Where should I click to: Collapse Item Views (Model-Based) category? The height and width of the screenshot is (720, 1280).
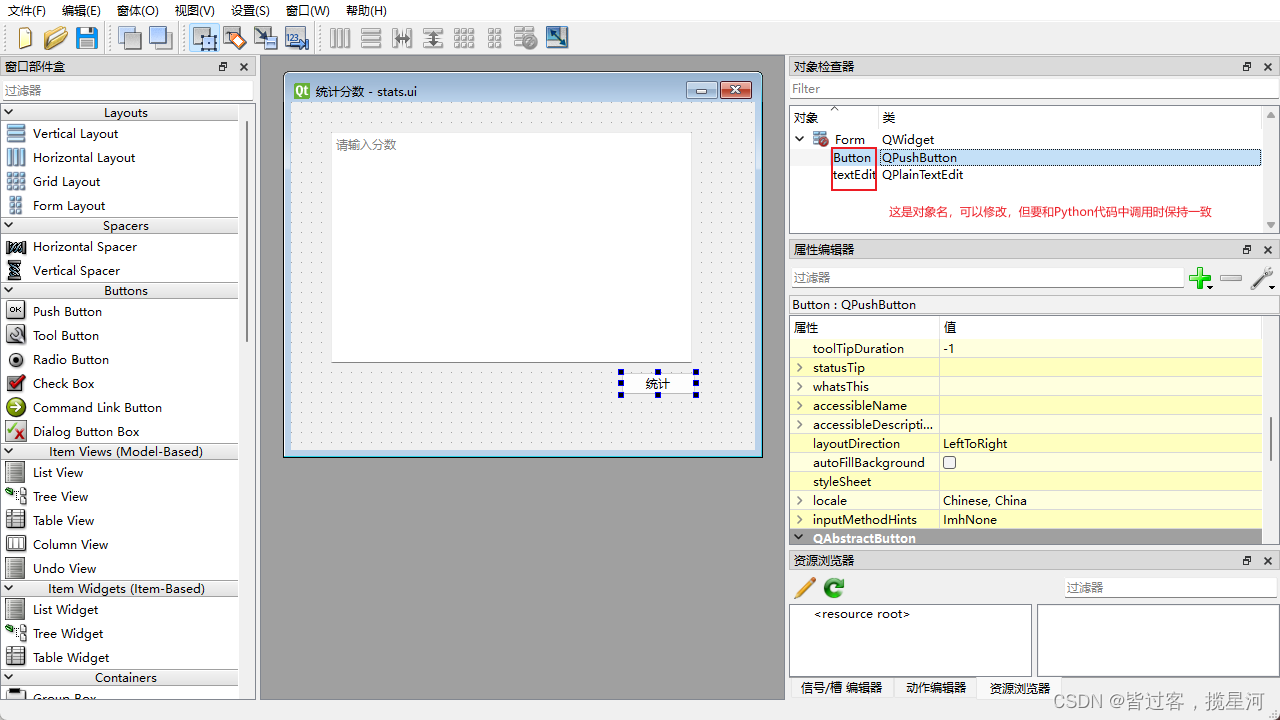pyautogui.click(x=9, y=452)
